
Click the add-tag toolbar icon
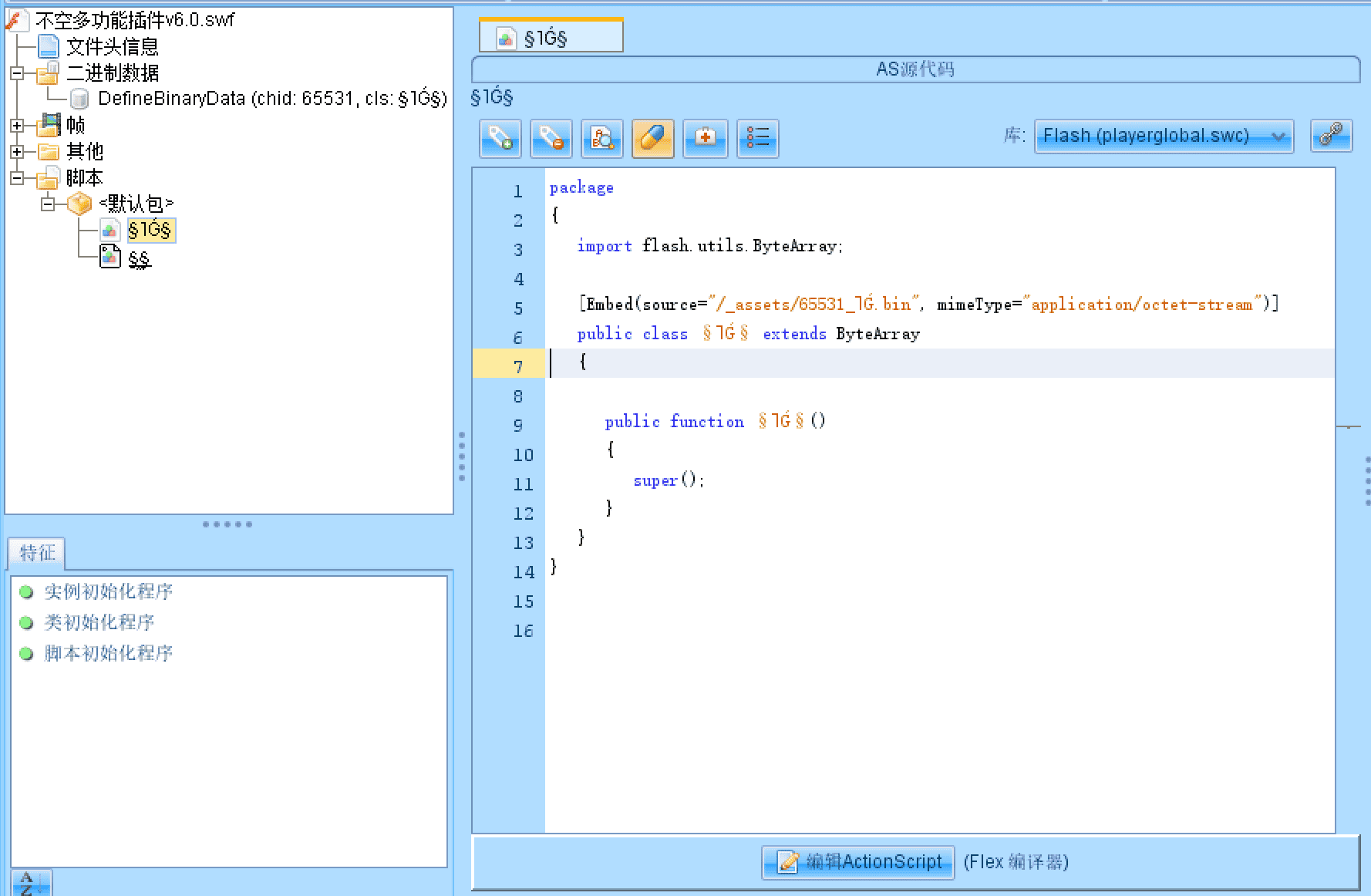click(x=500, y=139)
